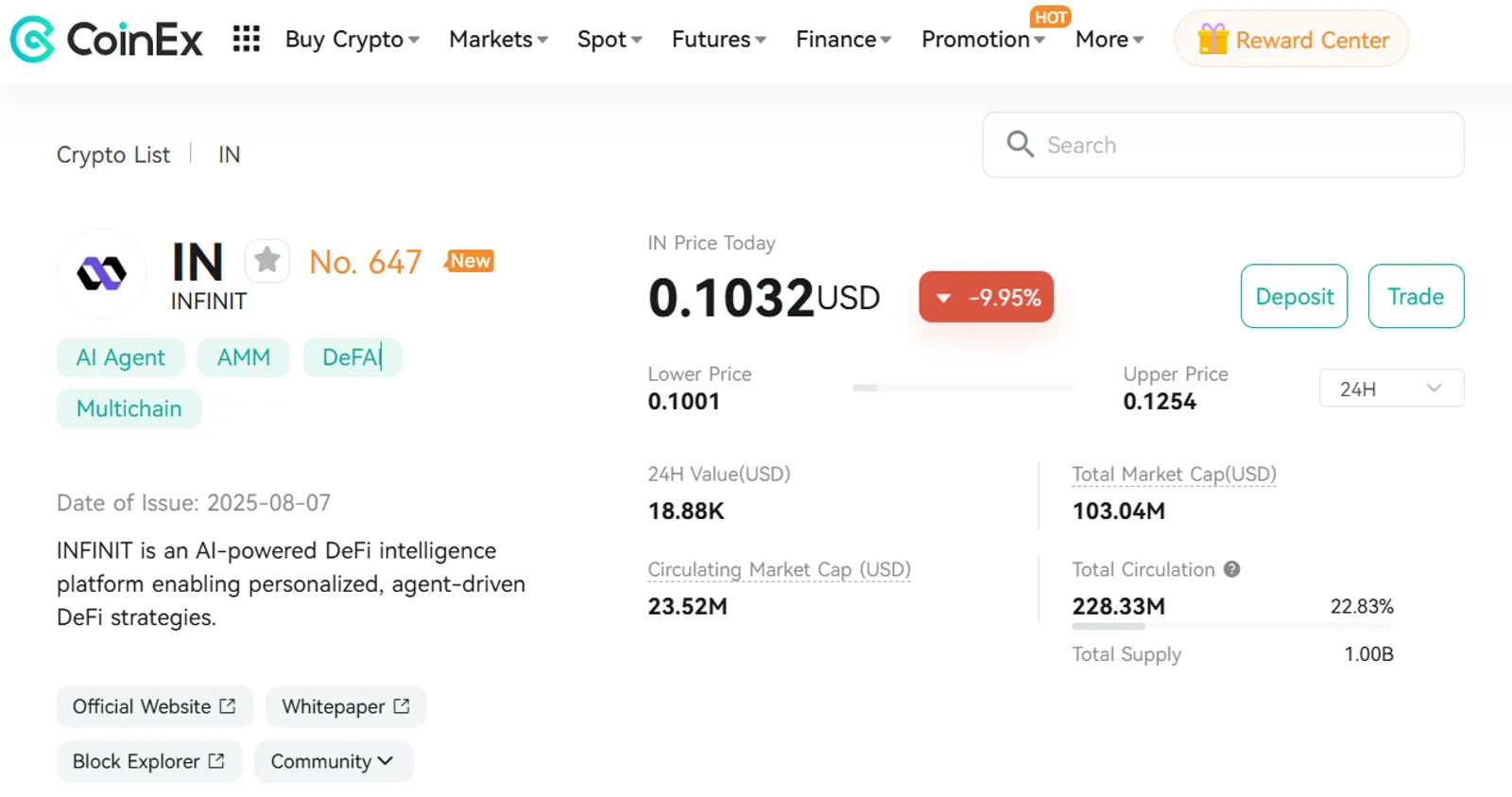Select the AI Agent tag
The height and width of the screenshot is (797, 1512).
pos(121,357)
